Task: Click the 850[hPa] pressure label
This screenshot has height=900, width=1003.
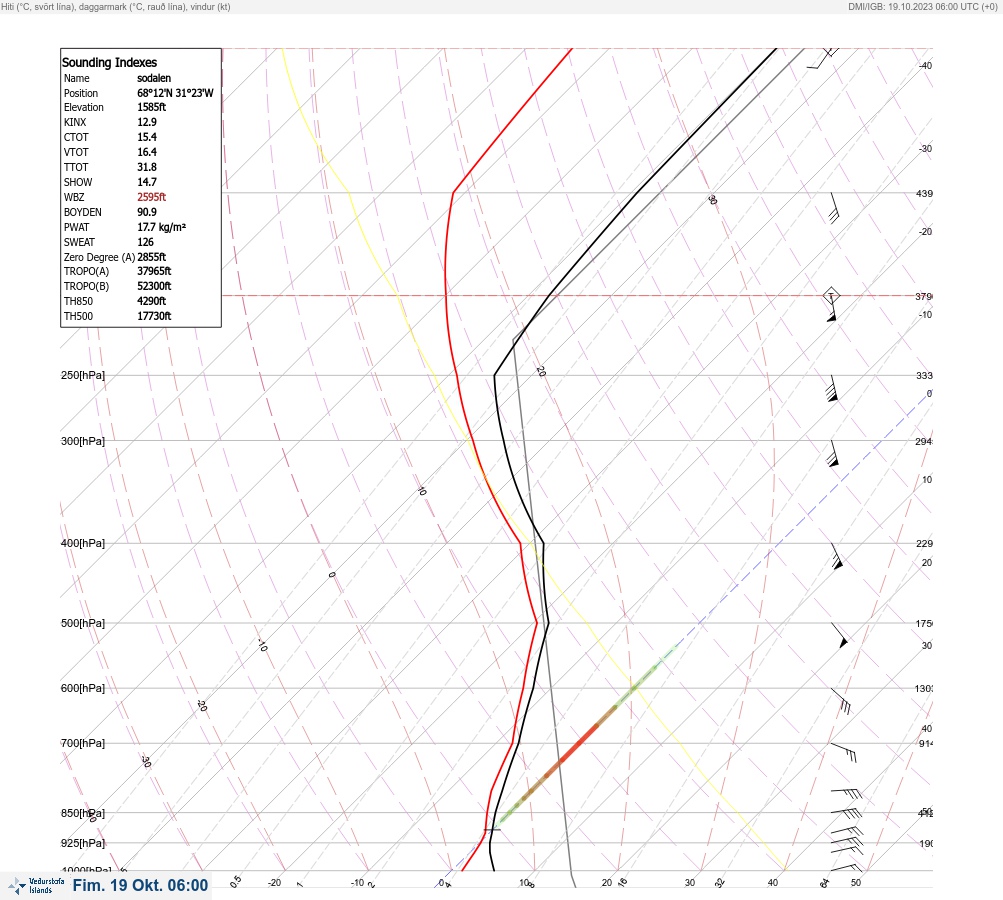Action: [x=83, y=813]
